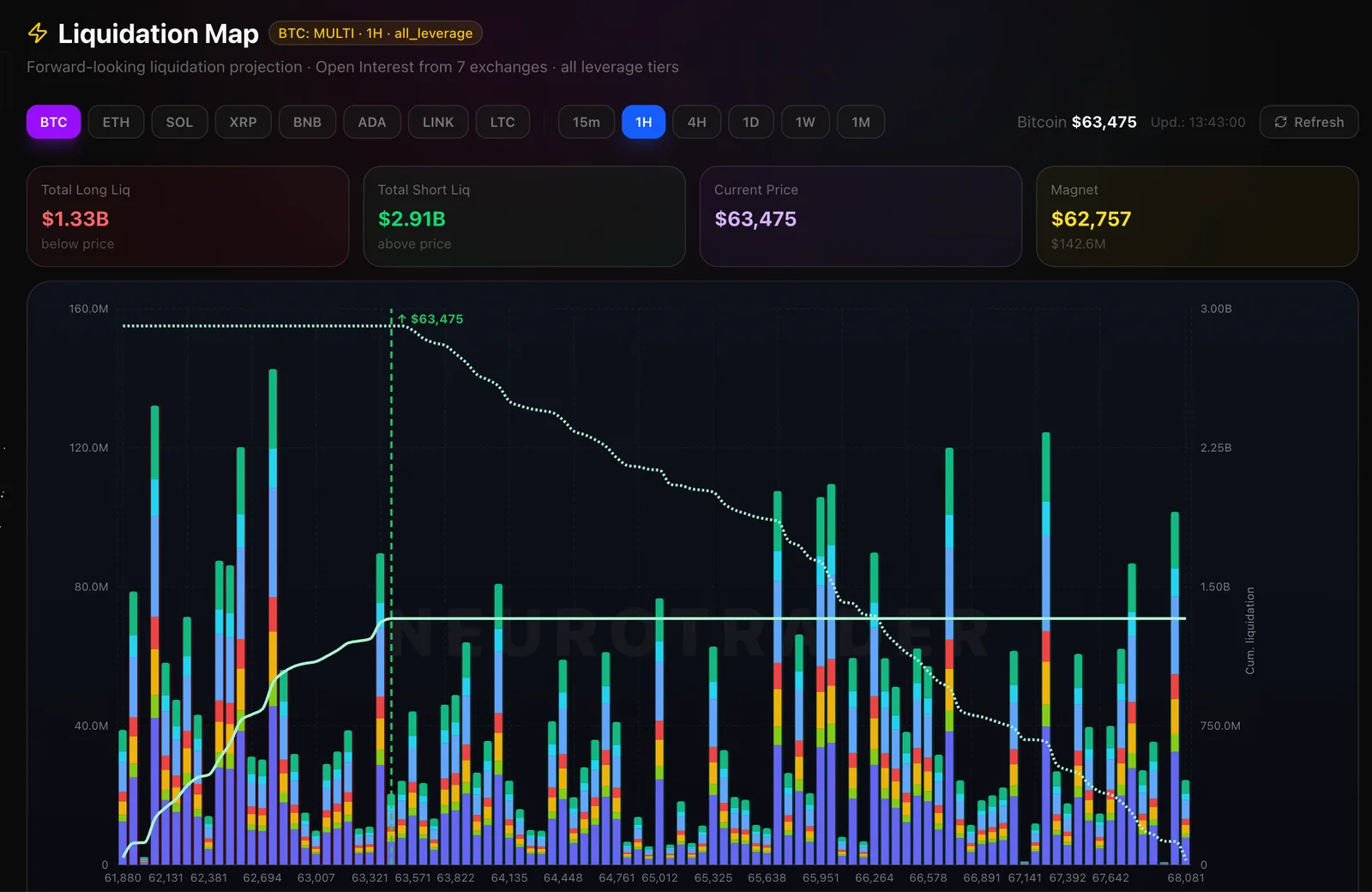Click the $1.33B long liquidation value
The image size is (1372, 892).
[x=75, y=219]
